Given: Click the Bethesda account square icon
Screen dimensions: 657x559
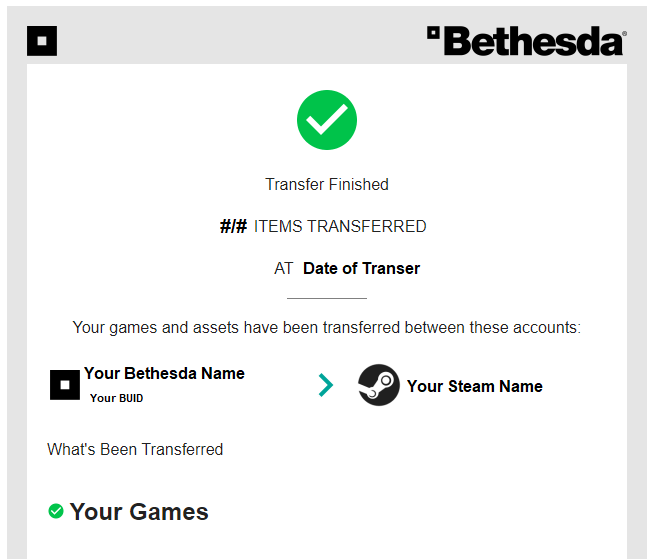Looking at the screenshot, I should tap(65, 385).
